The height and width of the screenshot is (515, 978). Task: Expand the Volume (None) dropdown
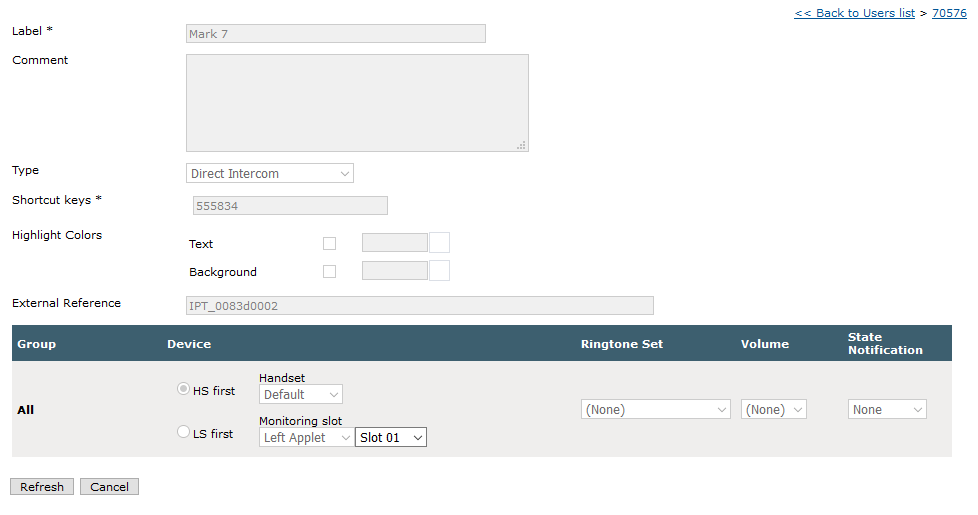pos(773,410)
